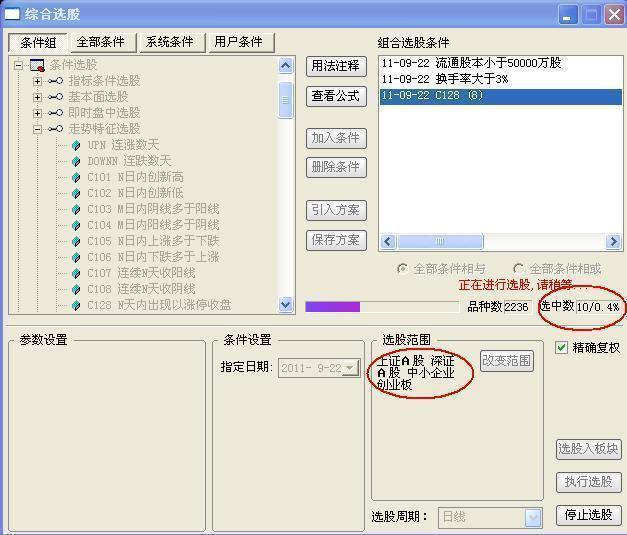Screen dimensions: 627x535
Task: Click the 停止选股 button
Action: click(x=587, y=515)
